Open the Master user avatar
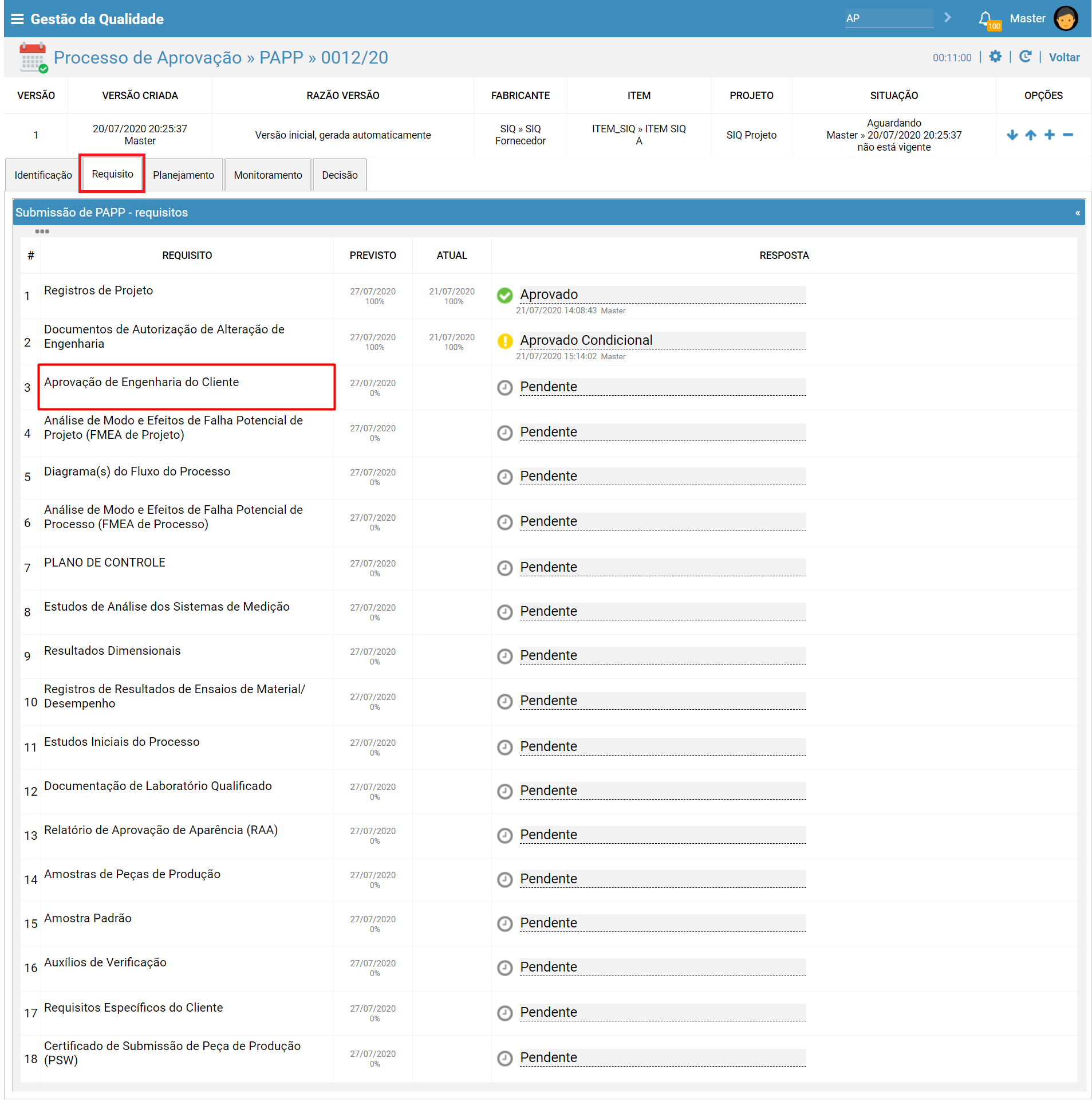The image size is (1092, 1101). tap(1065, 18)
